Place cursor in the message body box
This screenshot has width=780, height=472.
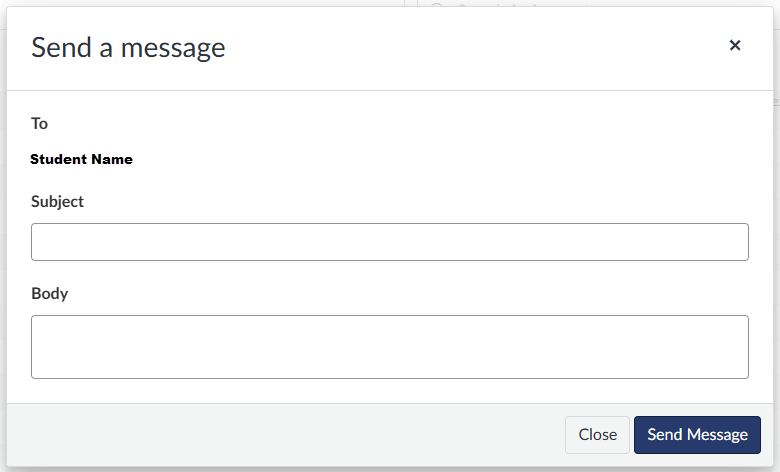[390, 347]
